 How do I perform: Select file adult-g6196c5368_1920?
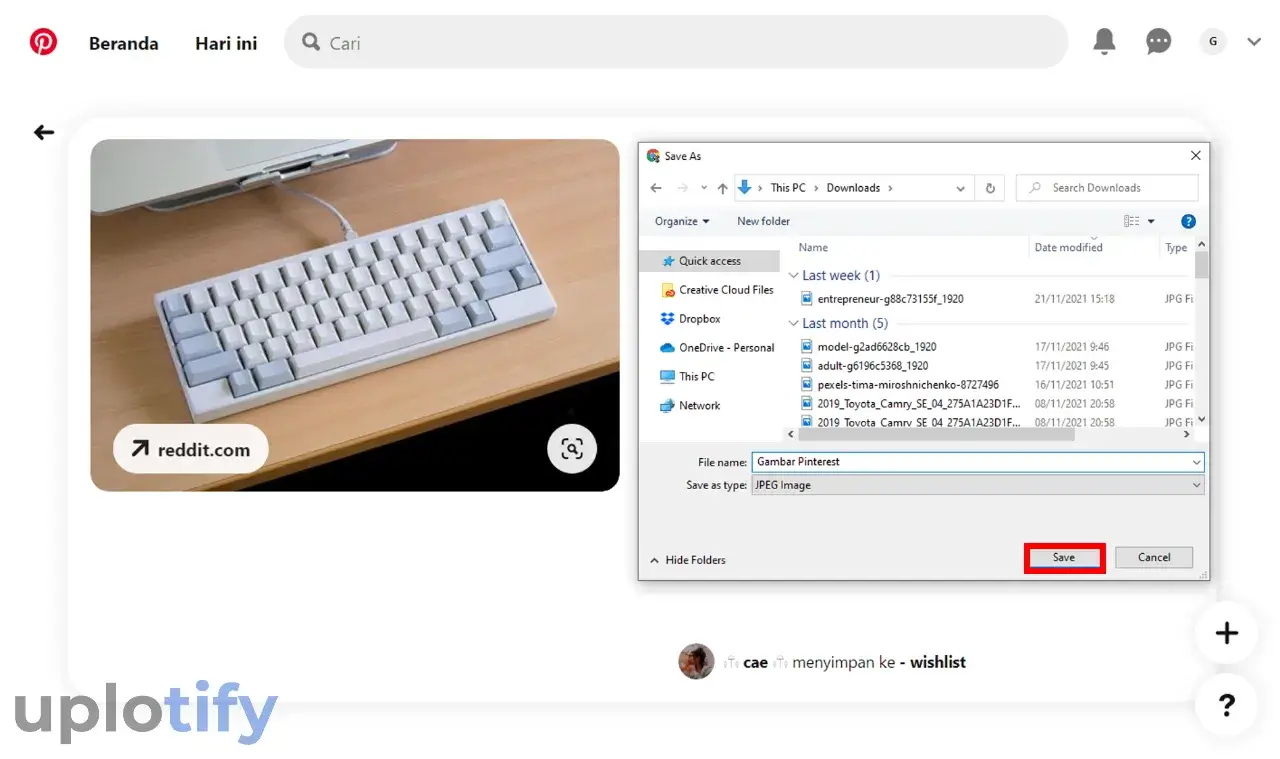point(872,366)
